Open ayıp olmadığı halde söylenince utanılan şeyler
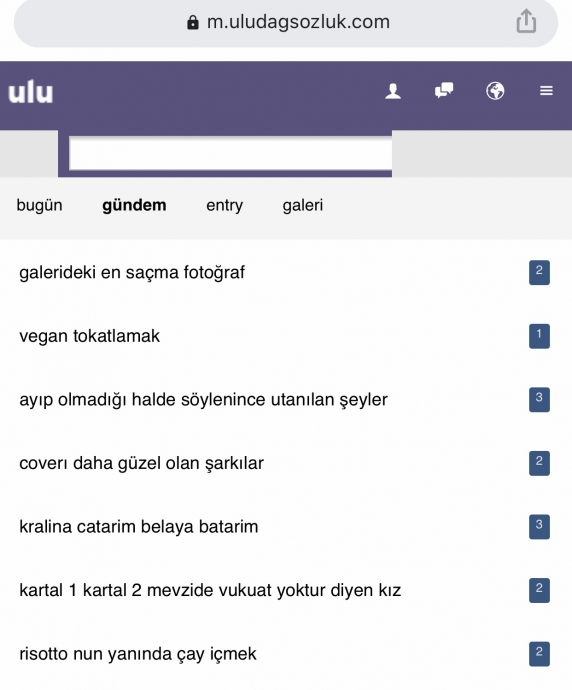This screenshot has height=690, width=572. [203, 400]
